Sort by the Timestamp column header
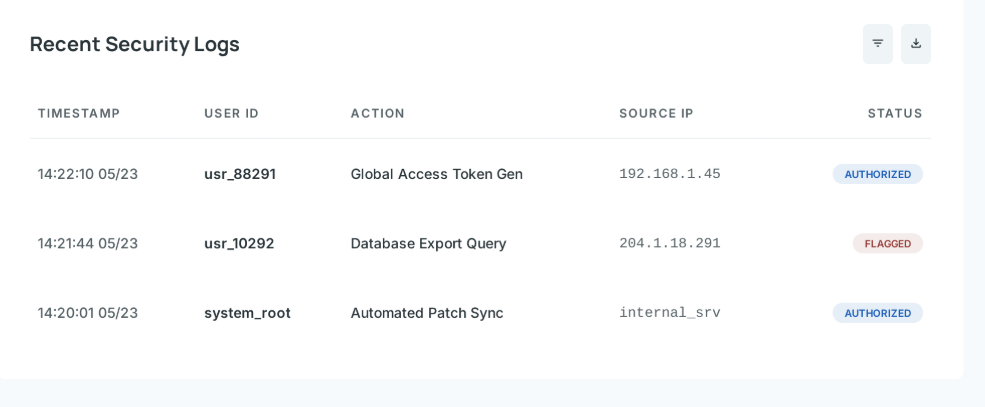Viewport: 985px width, 407px height. pos(79,113)
